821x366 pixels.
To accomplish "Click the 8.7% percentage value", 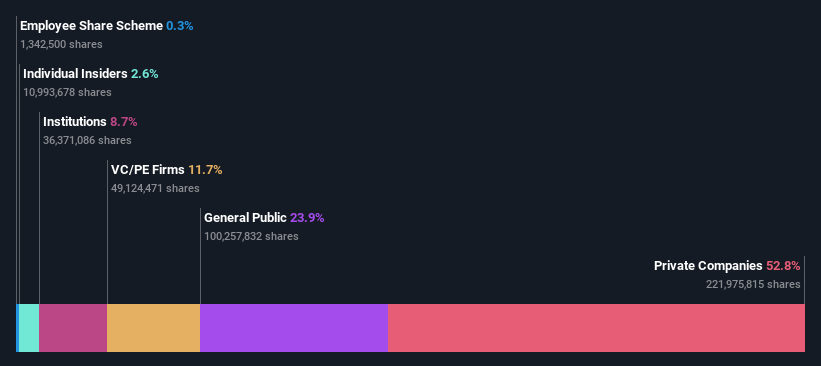I will (x=124, y=122).
